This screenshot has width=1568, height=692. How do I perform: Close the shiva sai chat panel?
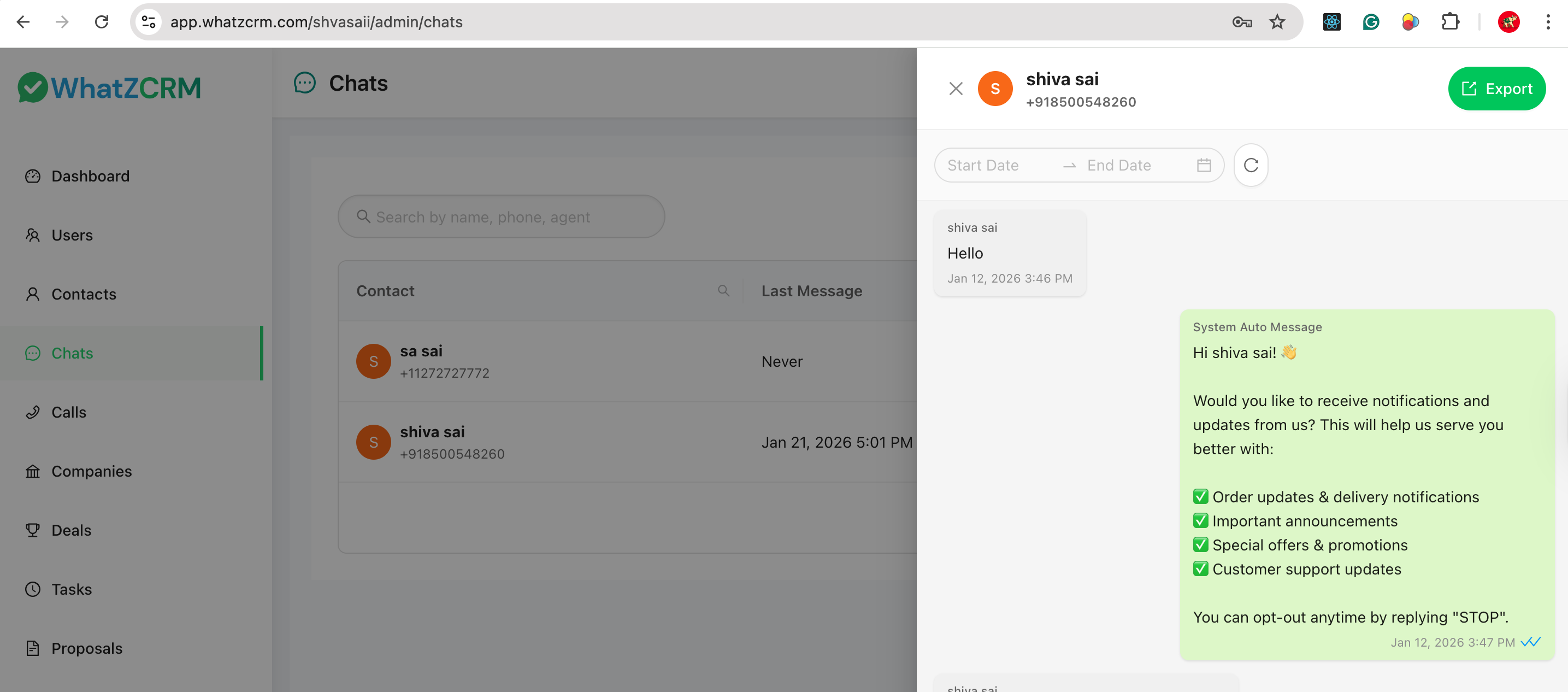(x=956, y=89)
